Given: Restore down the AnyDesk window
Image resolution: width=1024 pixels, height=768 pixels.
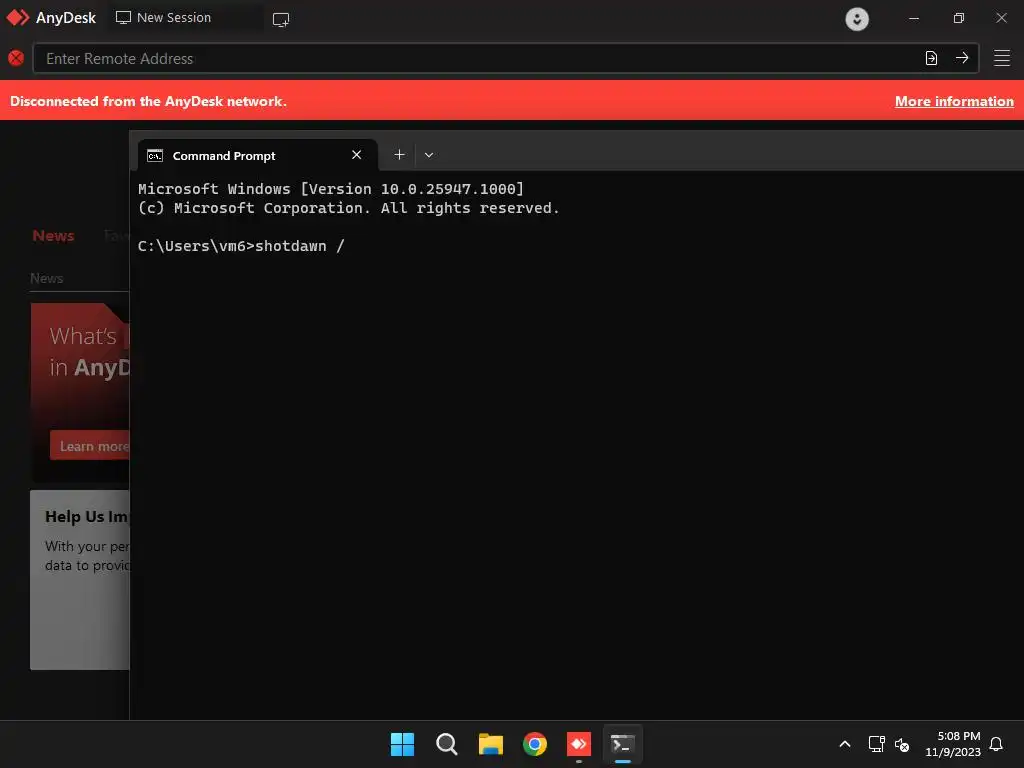Looking at the screenshot, I should 959,18.
